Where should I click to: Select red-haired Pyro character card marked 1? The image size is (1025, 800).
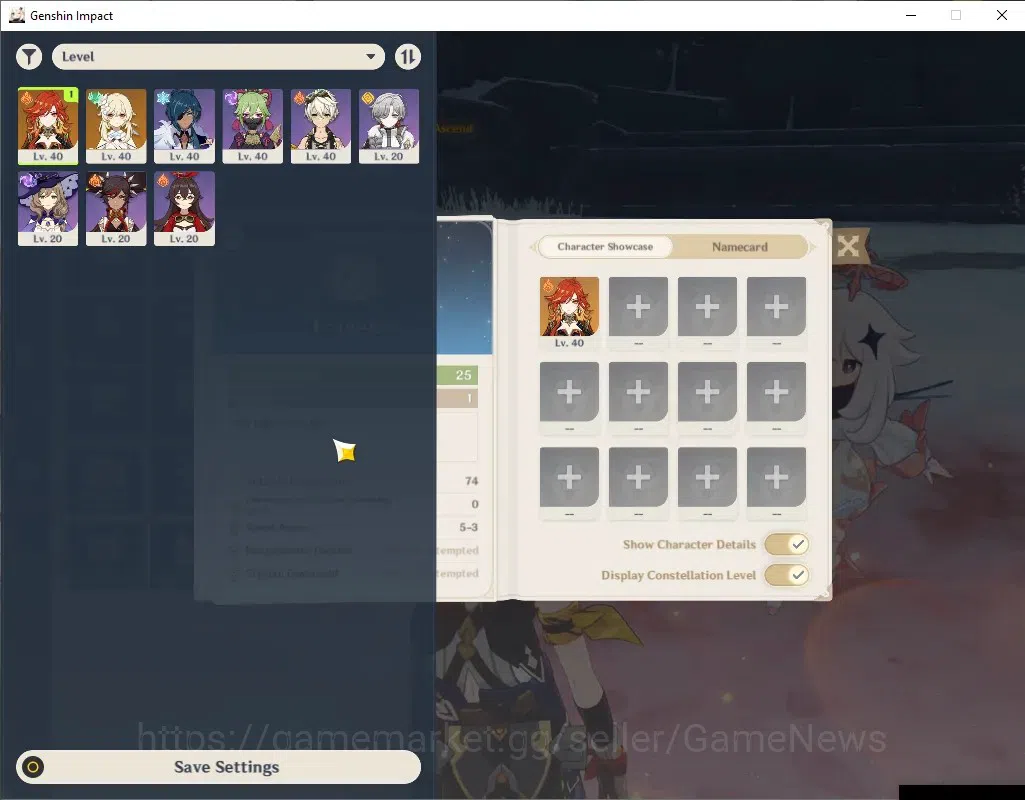point(48,125)
